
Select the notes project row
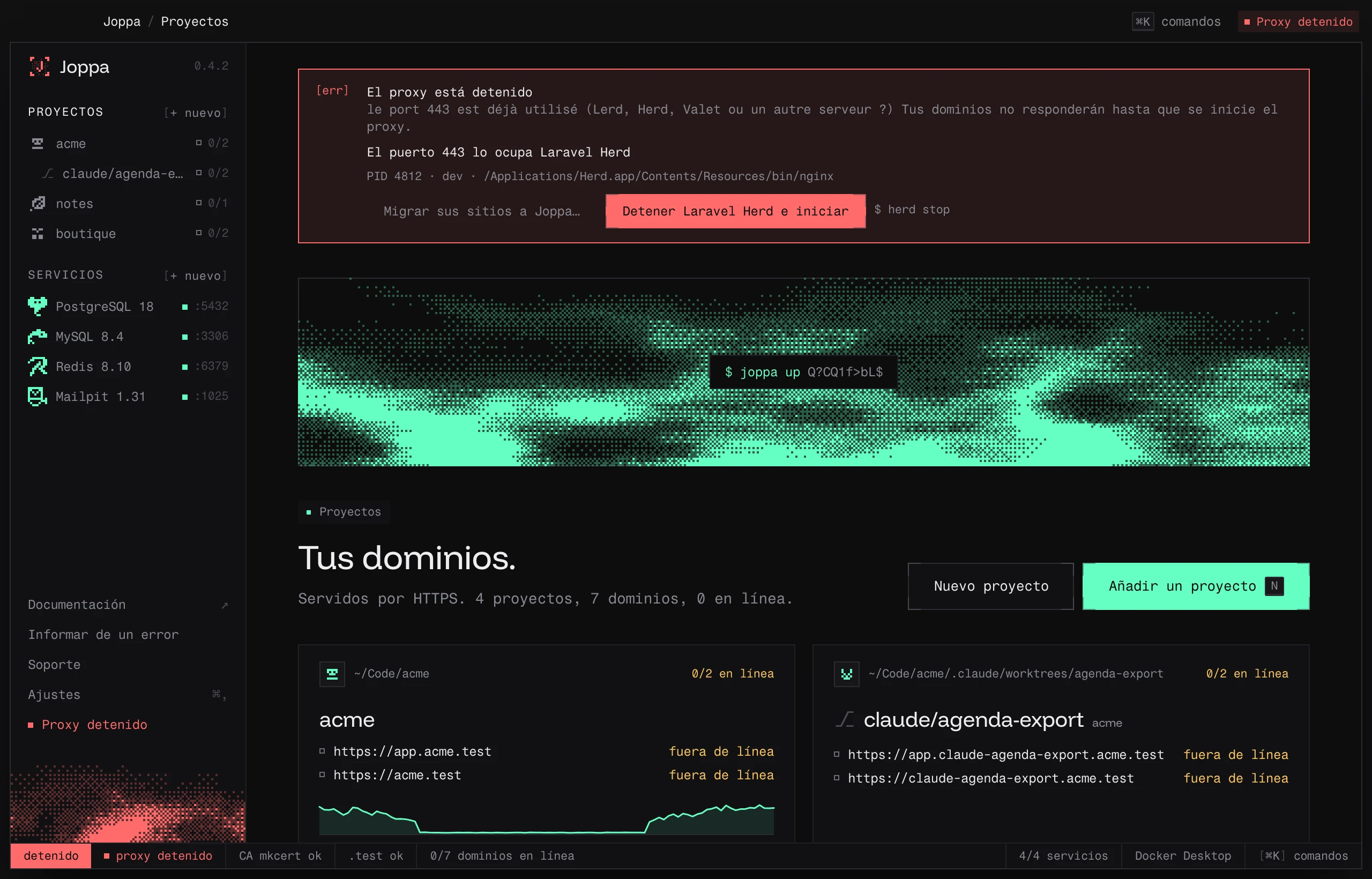(129, 203)
